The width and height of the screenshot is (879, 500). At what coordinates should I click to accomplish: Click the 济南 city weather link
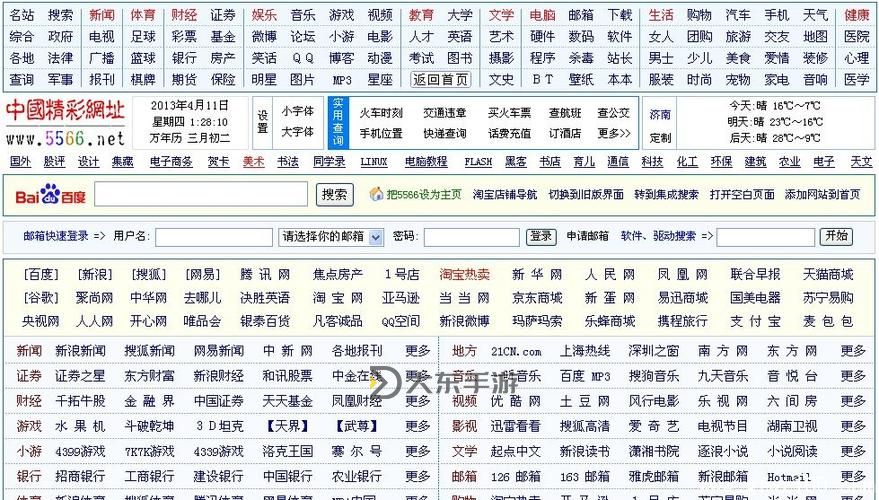pyautogui.click(x=660, y=114)
